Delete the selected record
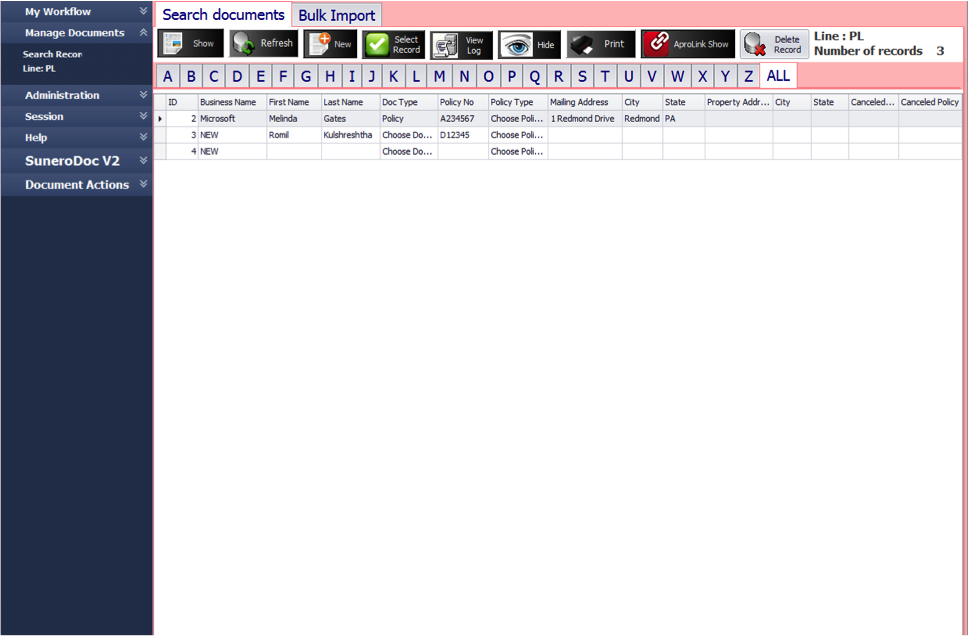 (x=775, y=44)
